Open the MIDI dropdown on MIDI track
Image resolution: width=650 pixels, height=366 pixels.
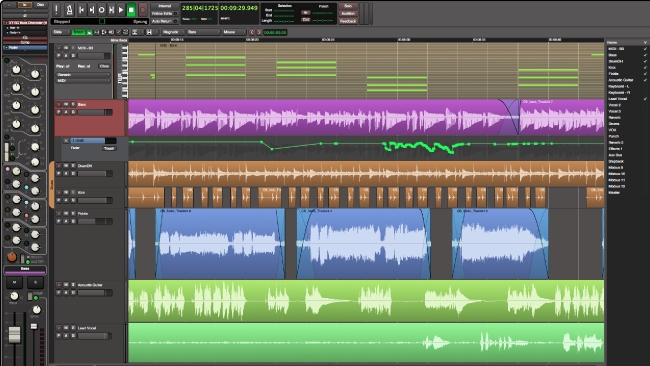tap(83, 80)
